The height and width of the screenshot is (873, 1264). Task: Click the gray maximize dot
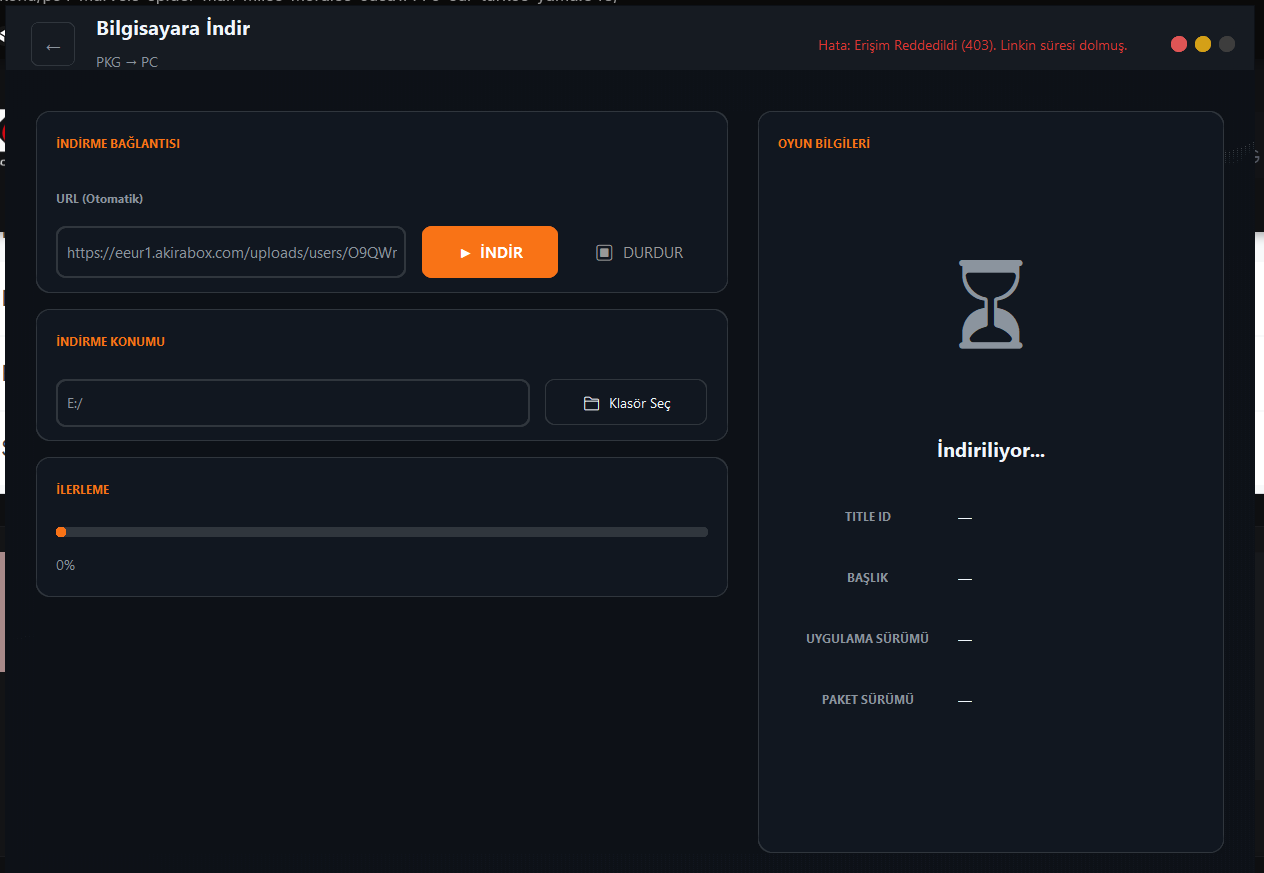(1227, 44)
